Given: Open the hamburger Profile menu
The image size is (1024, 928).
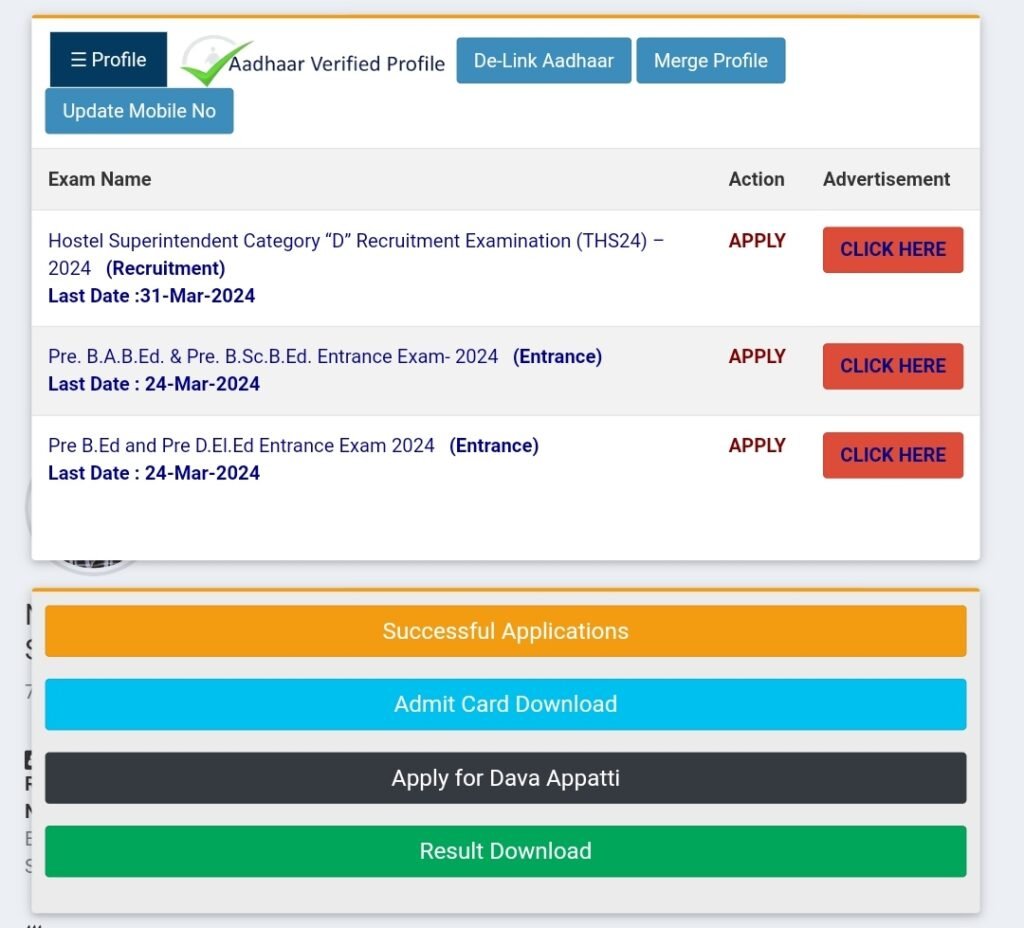Looking at the screenshot, I should (108, 60).
